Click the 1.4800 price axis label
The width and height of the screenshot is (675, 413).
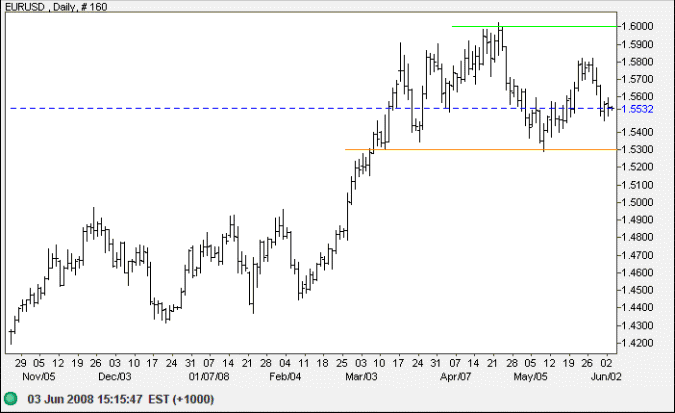[x=638, y=237]
